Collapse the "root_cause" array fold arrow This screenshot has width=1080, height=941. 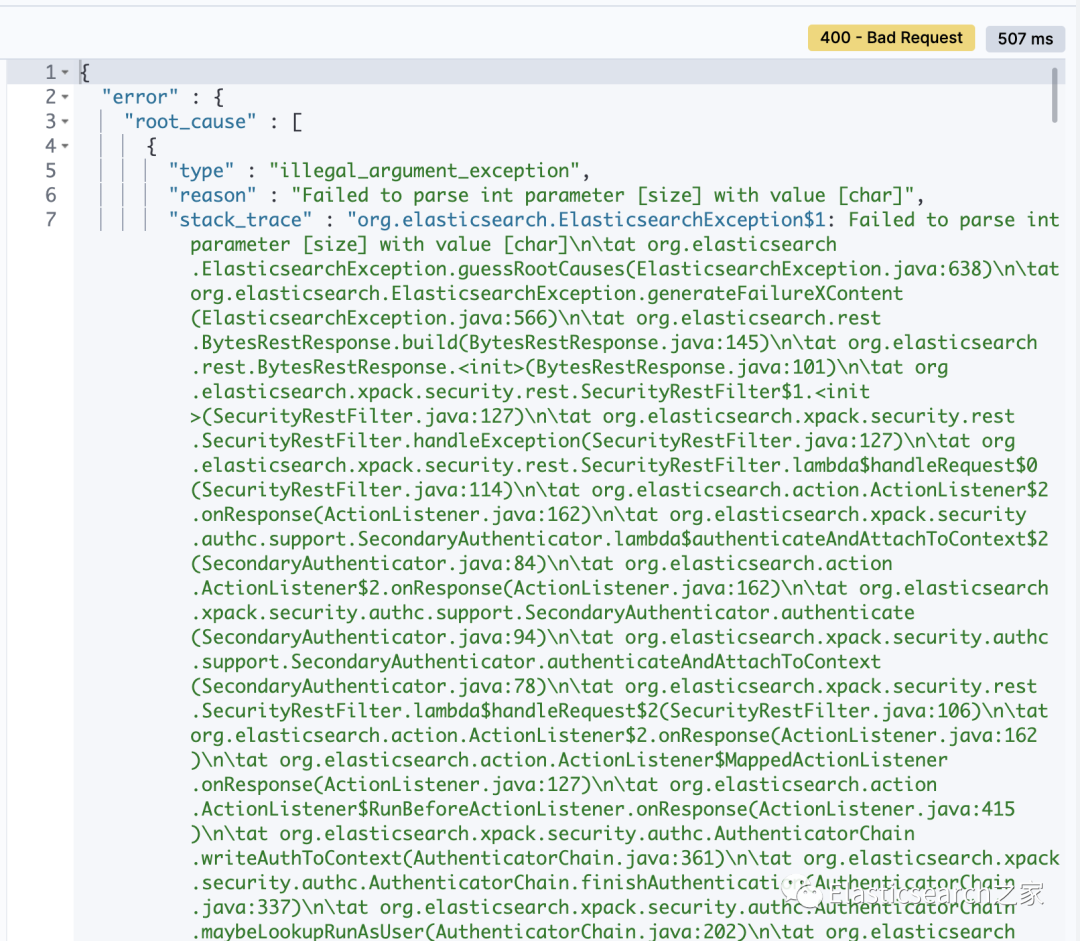click(x=65, y=122)
